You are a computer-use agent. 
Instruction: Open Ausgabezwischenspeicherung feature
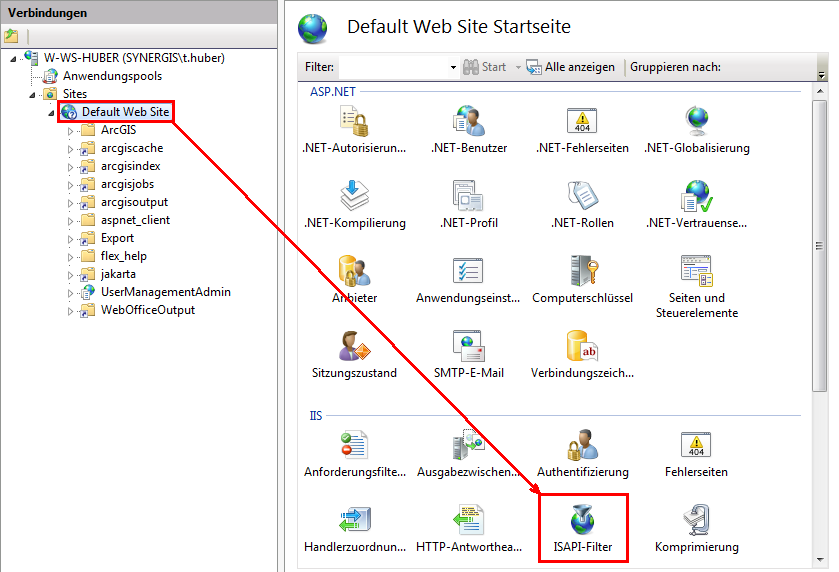468,453
